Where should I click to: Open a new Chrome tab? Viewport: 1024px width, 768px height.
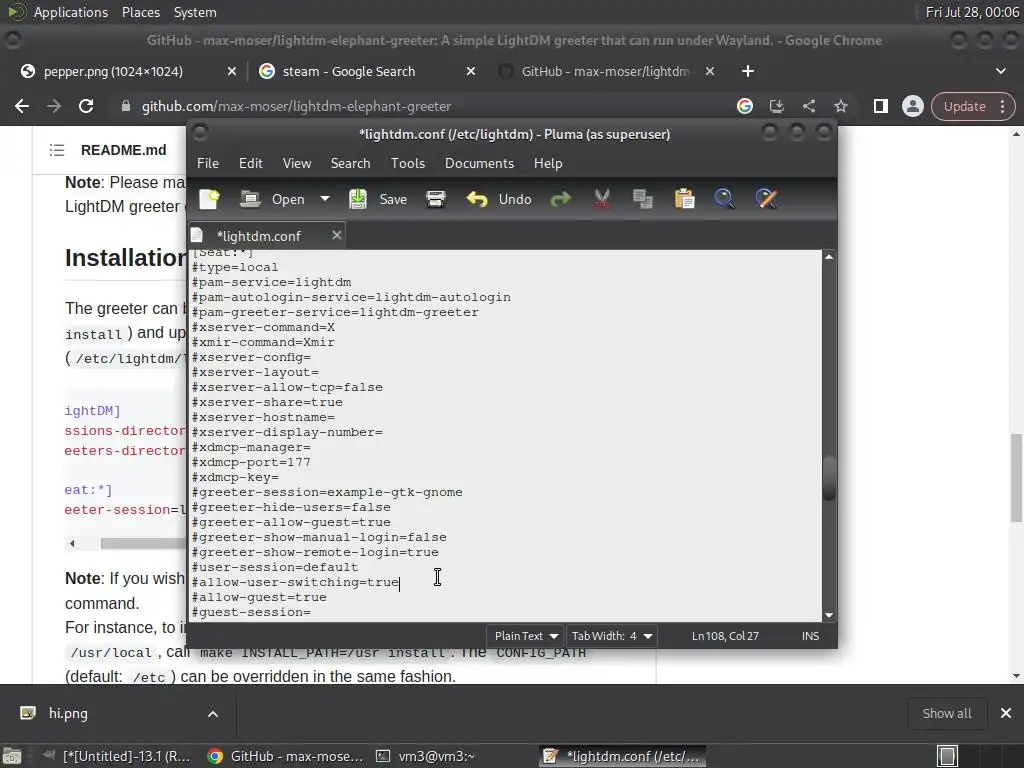(x=748, y=71)
